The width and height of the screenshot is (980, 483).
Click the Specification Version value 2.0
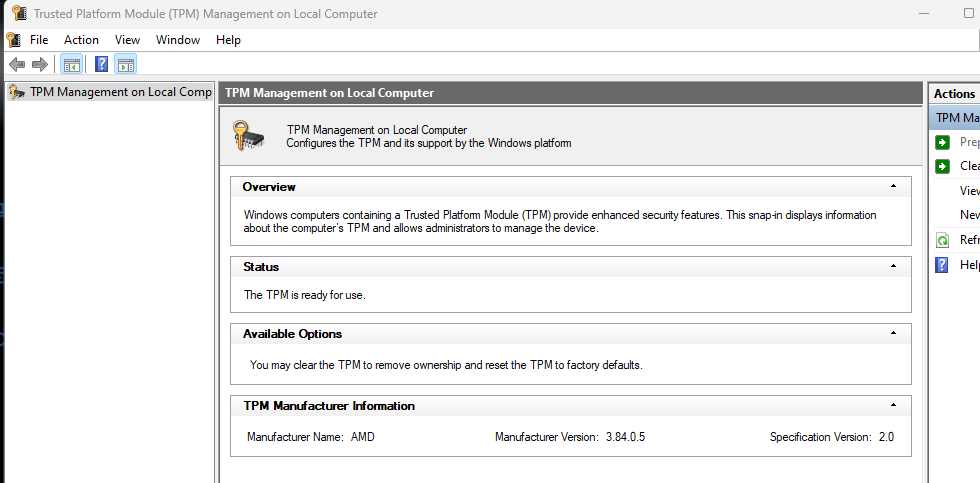click(x=886, y=437)
